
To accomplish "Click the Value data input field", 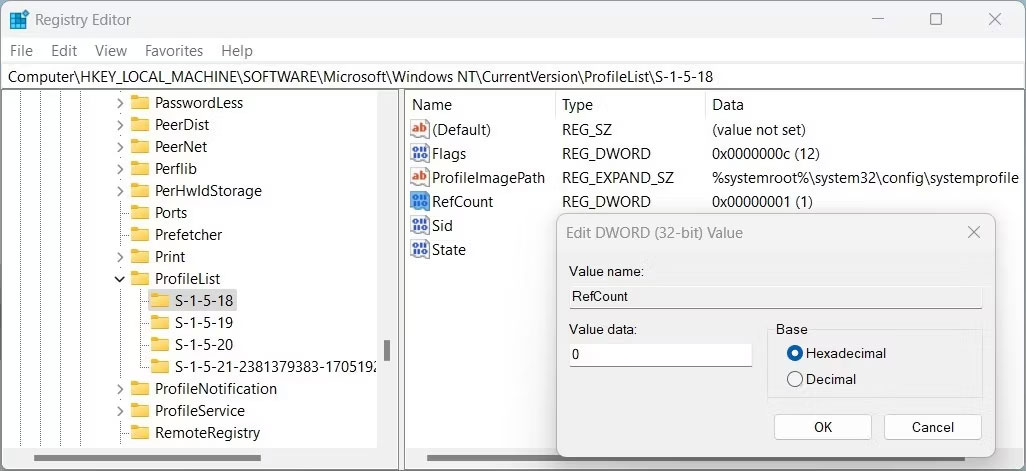I will coord(660,355).
